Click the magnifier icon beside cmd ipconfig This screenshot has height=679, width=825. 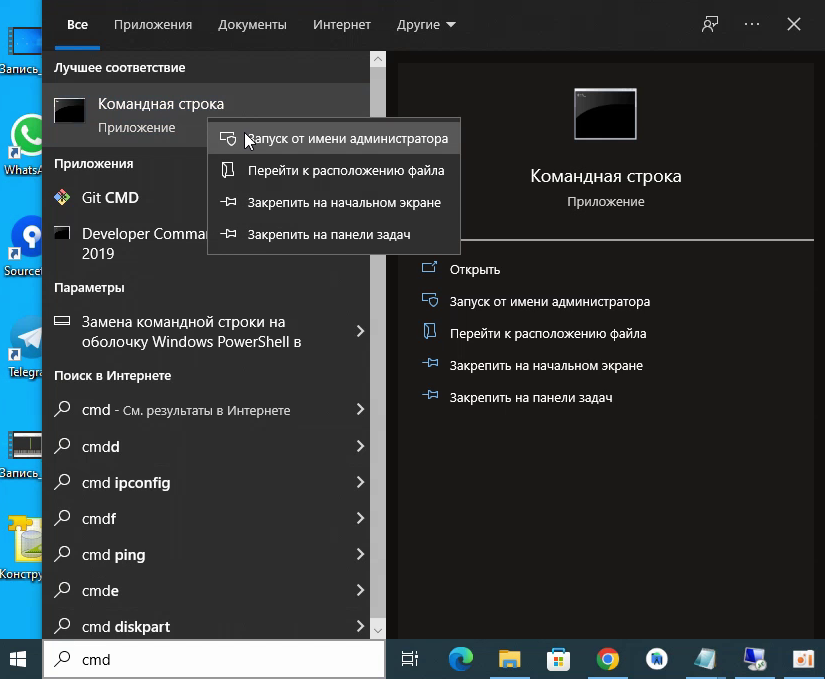pos(63,482)
